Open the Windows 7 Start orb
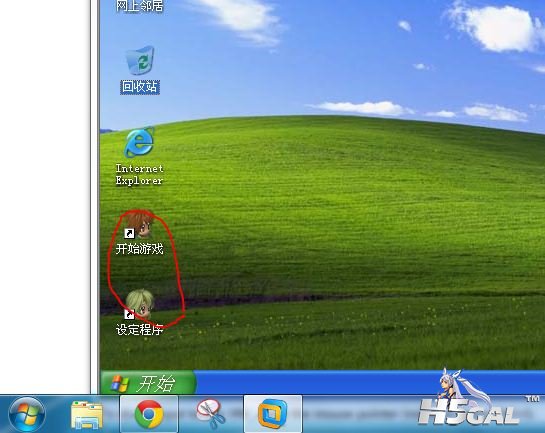 [x=27, y=414]
